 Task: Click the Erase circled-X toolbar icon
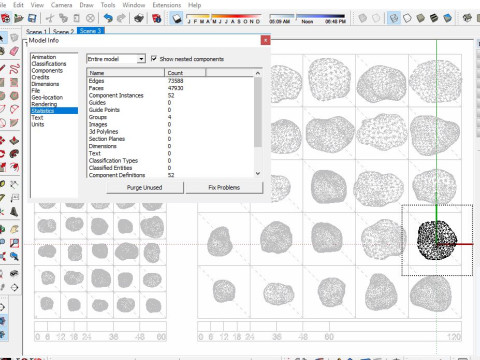tap(90, 18)
